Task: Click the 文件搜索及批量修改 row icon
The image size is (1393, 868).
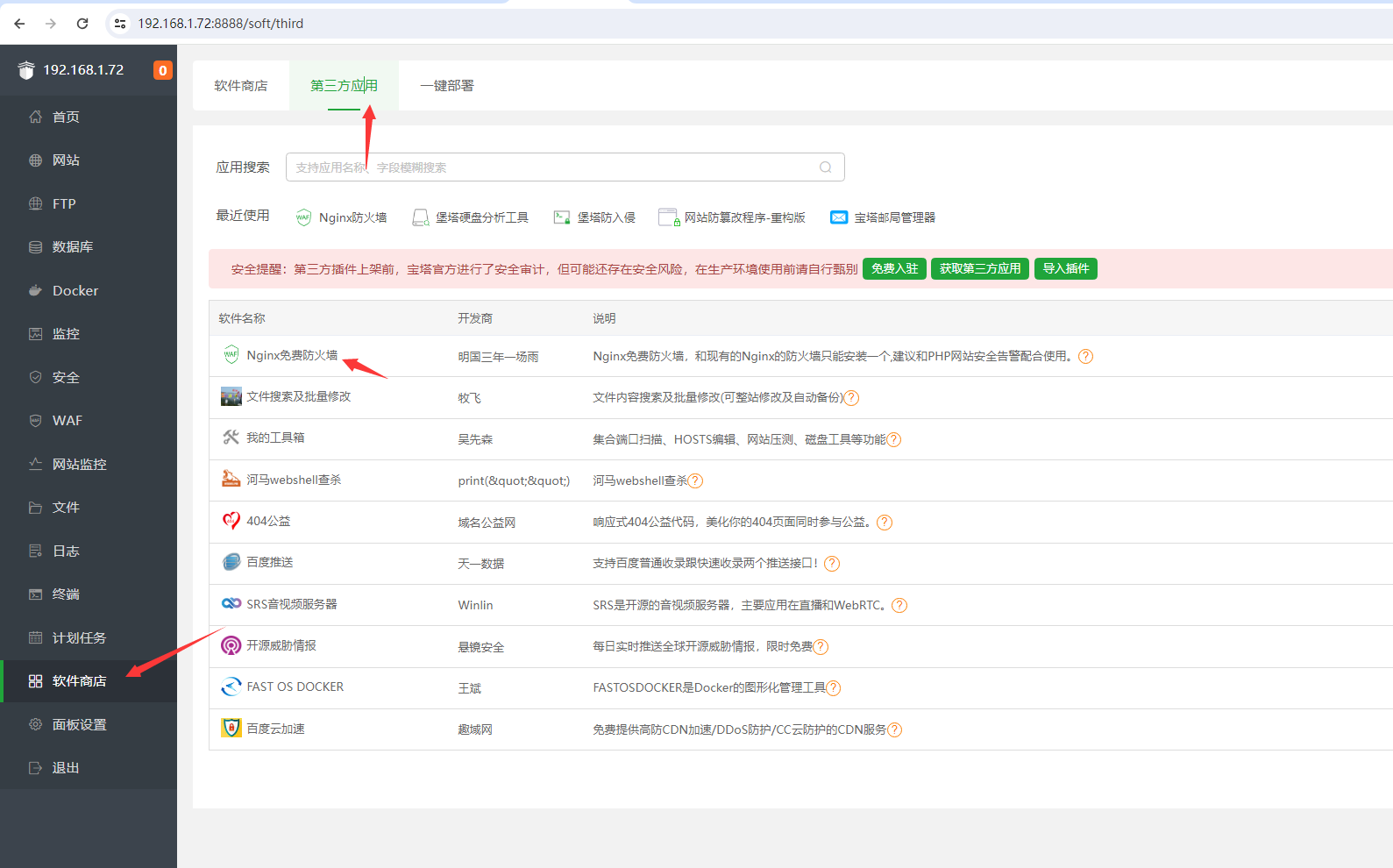Action: point(231,396)
